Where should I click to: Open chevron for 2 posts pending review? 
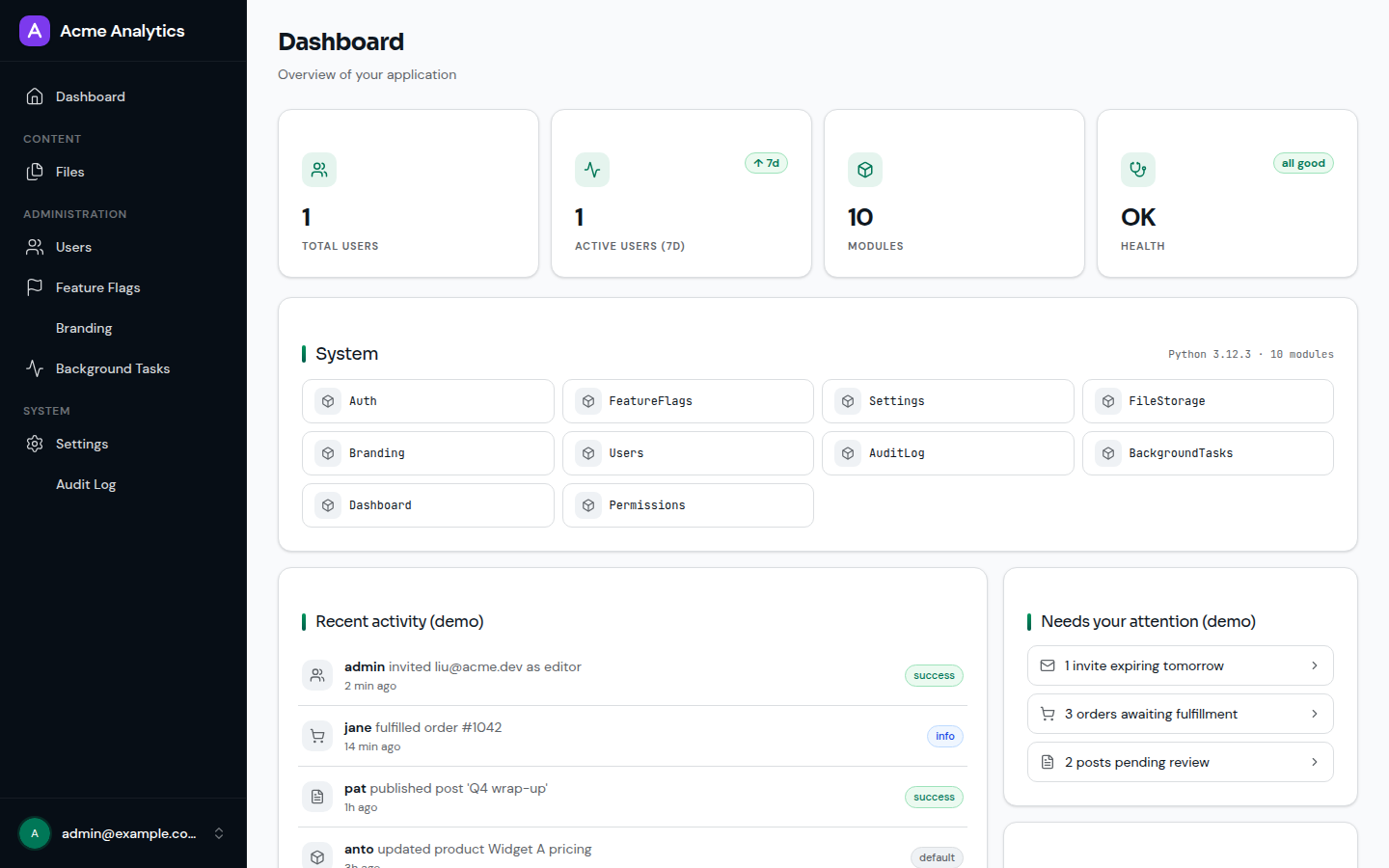click(x=1314, y=762)
